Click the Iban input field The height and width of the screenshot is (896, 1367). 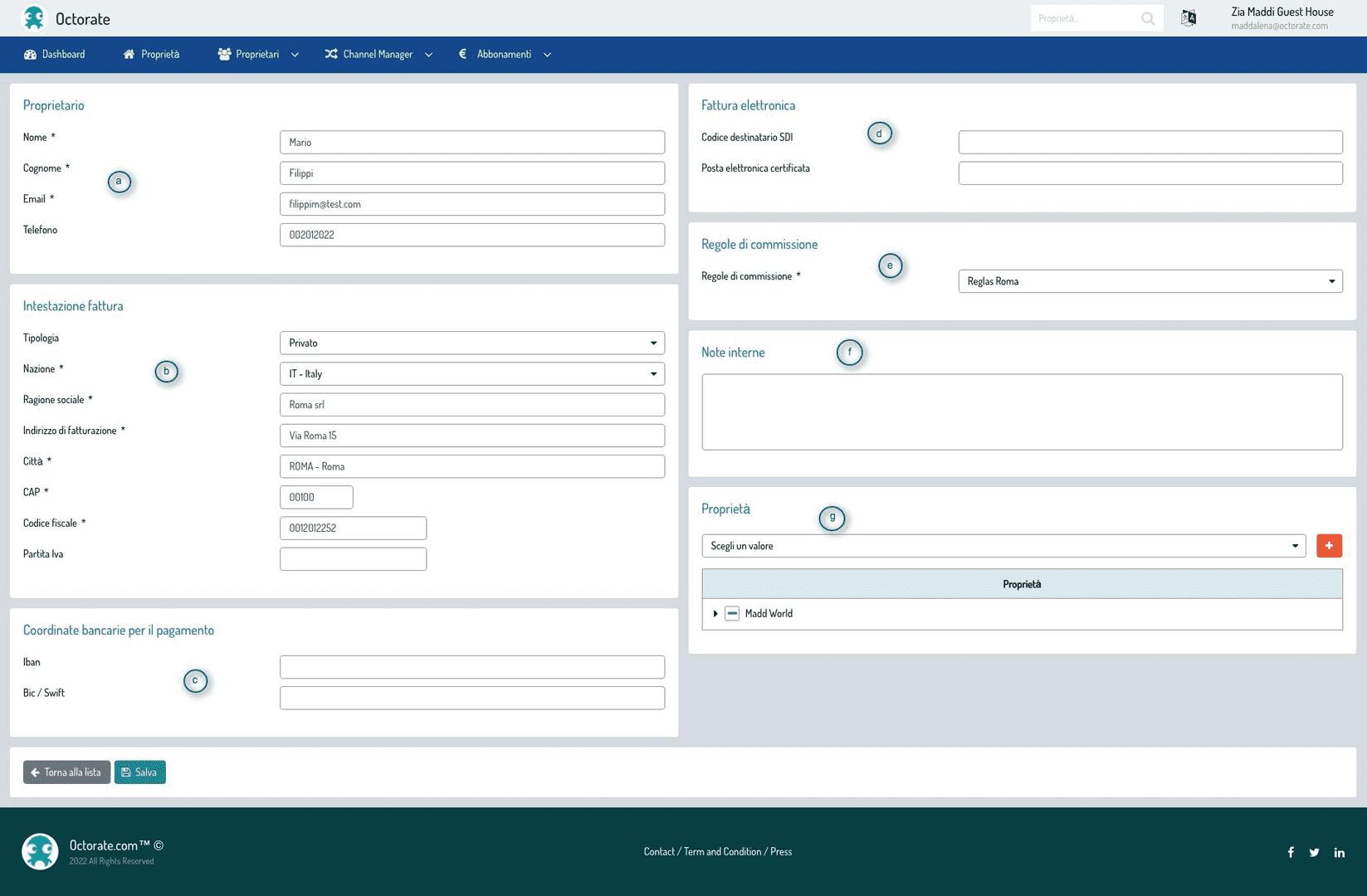click(471, 667)
